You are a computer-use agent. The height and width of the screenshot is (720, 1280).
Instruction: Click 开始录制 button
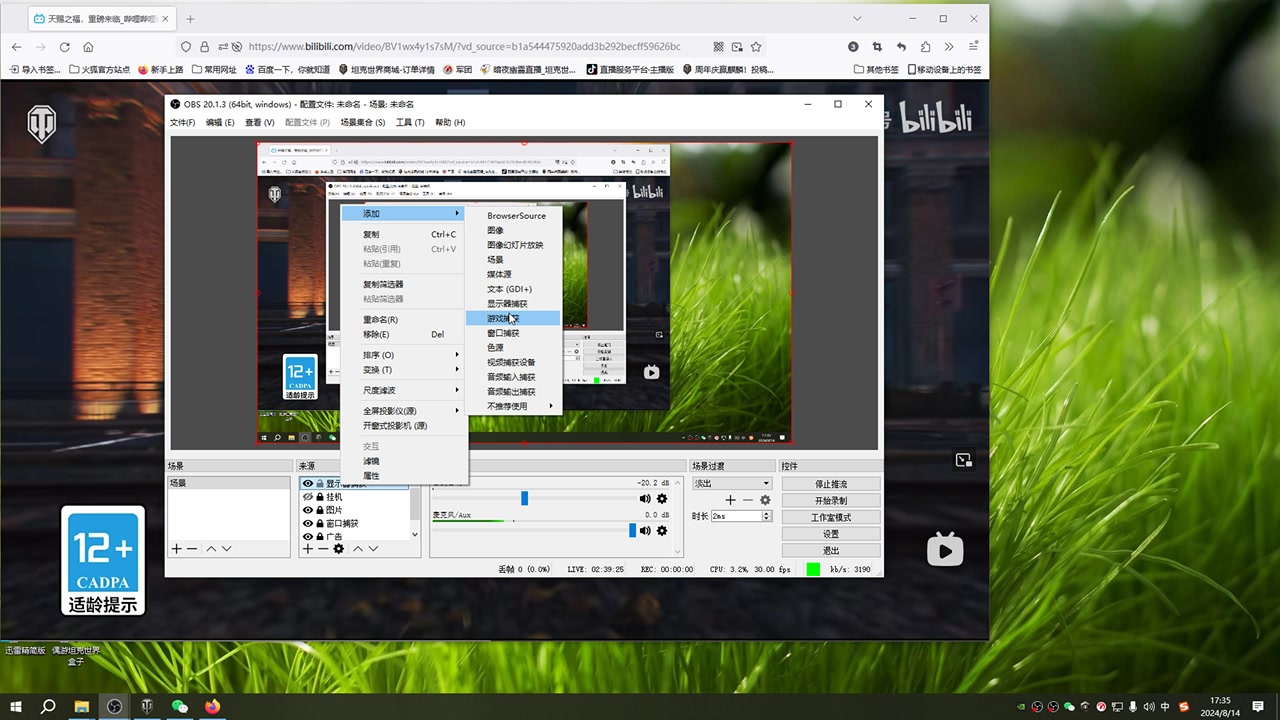click(831, 500)
